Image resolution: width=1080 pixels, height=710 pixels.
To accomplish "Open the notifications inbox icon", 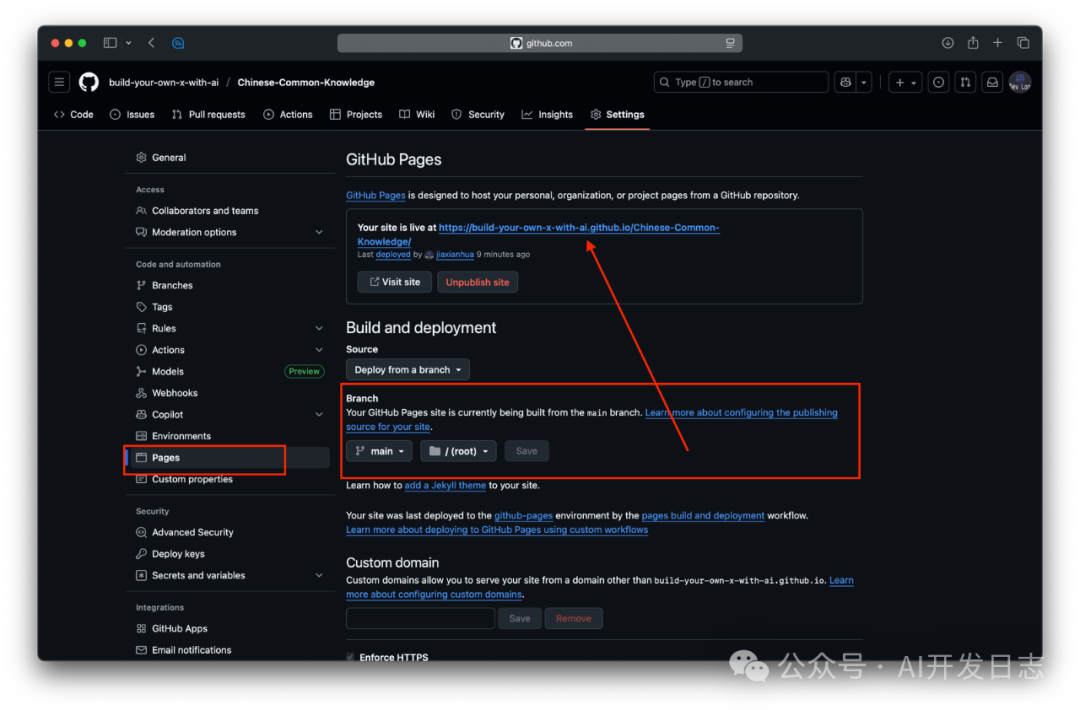I will click(x=993, y=83).
